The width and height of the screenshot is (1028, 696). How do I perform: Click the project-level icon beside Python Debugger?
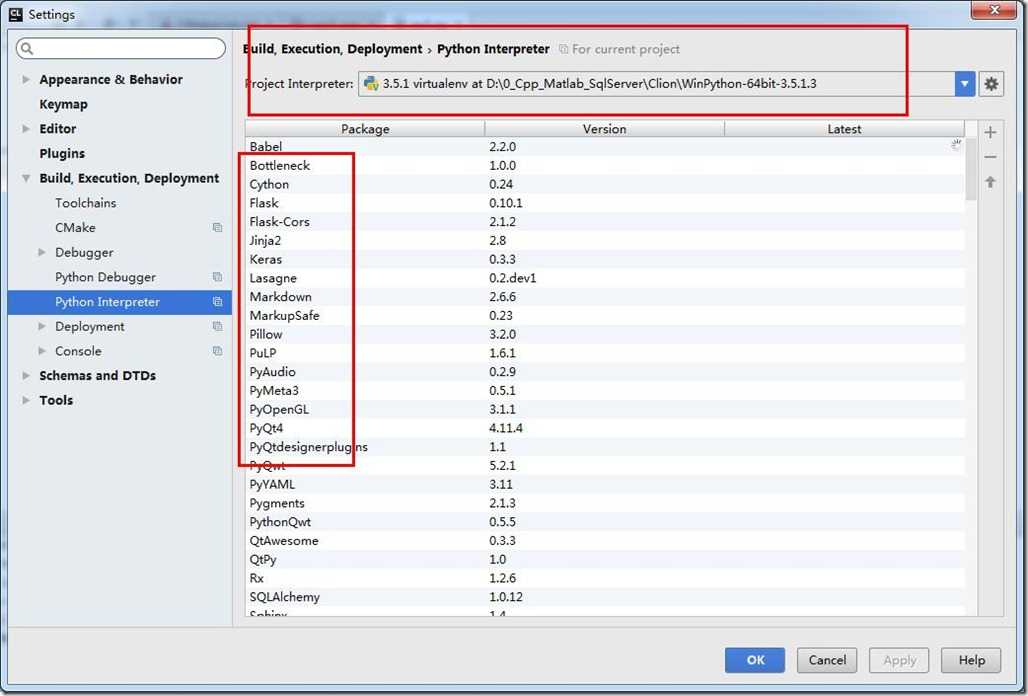tap(217, 277)
